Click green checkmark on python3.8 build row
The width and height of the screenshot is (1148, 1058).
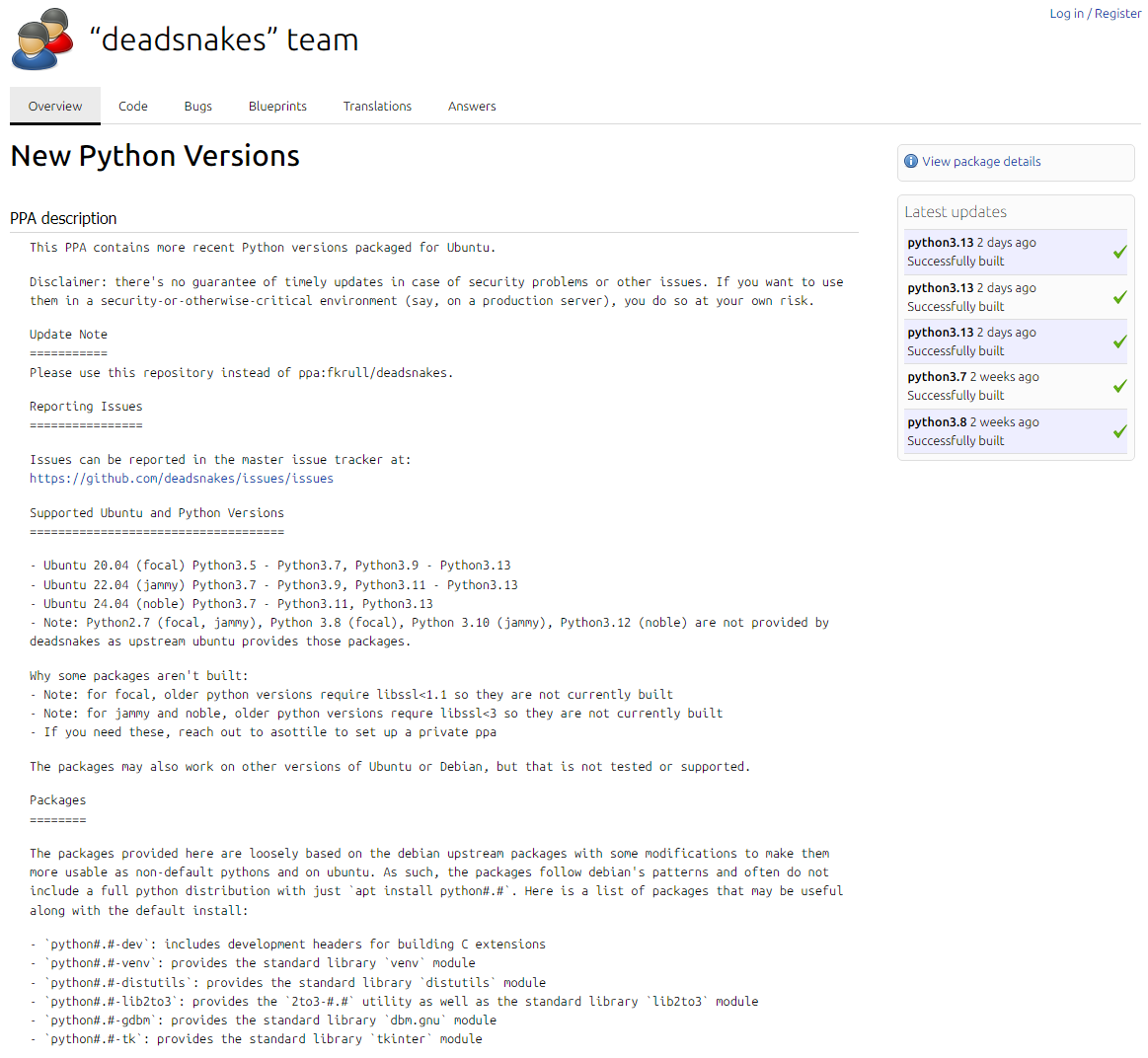1119,431
